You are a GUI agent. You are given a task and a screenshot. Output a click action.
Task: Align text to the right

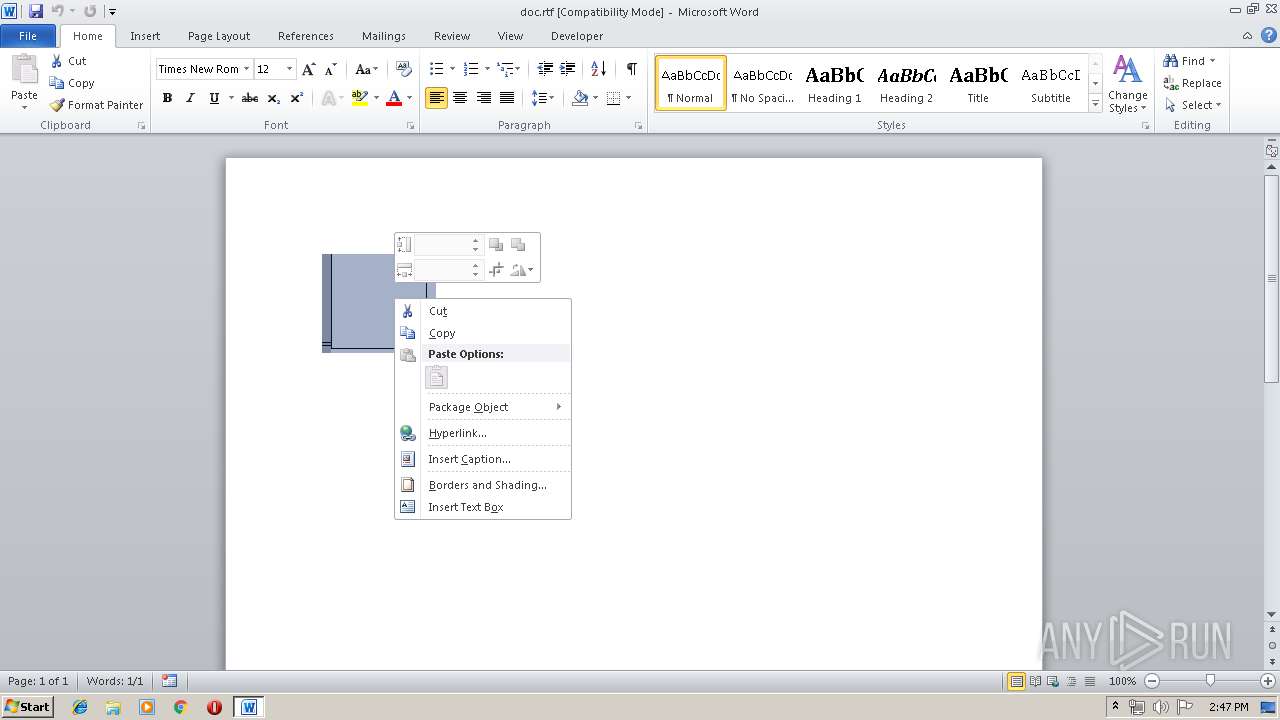(484, 98)
